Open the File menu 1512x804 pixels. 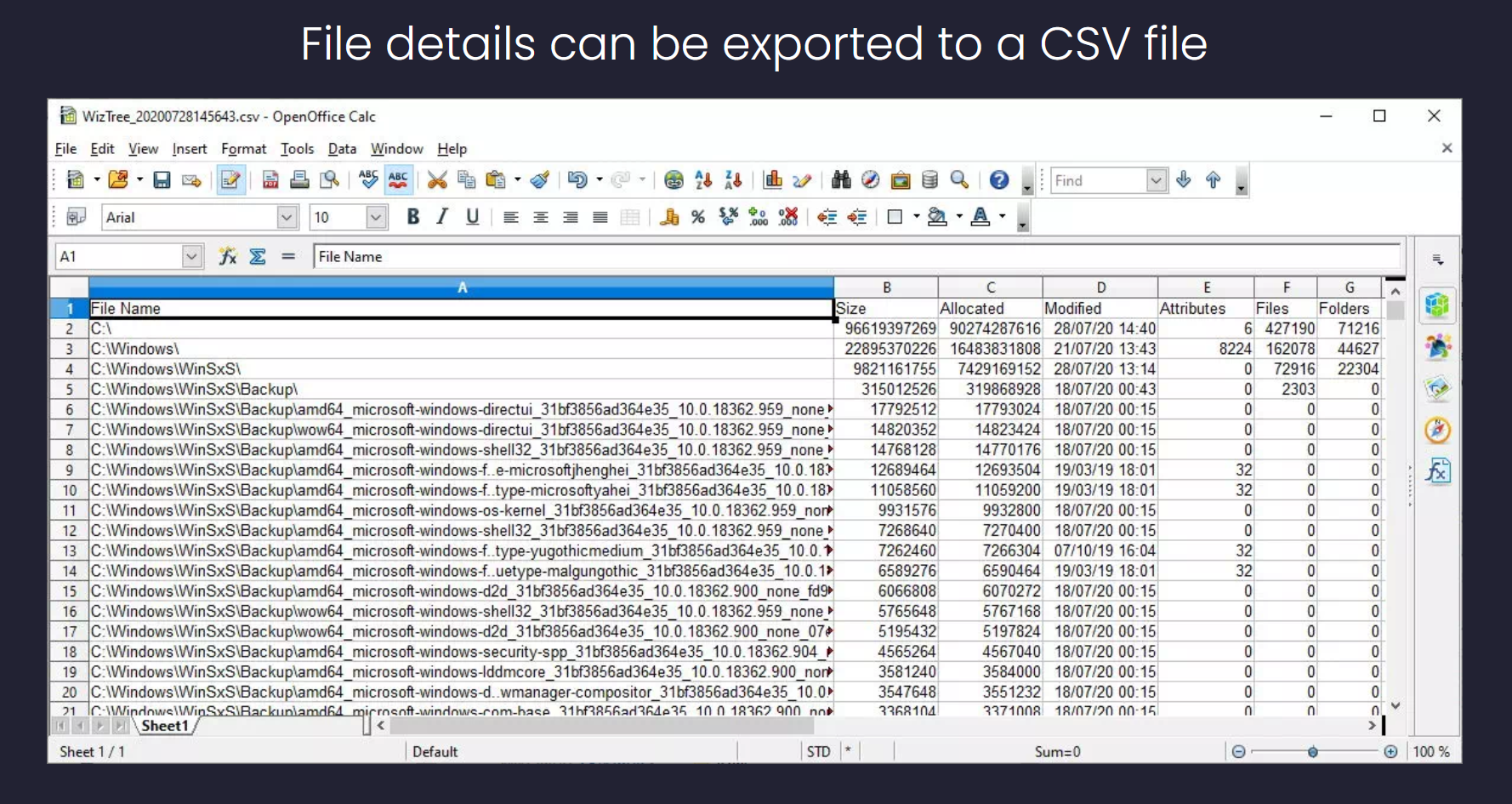click(x=65, y=149)
